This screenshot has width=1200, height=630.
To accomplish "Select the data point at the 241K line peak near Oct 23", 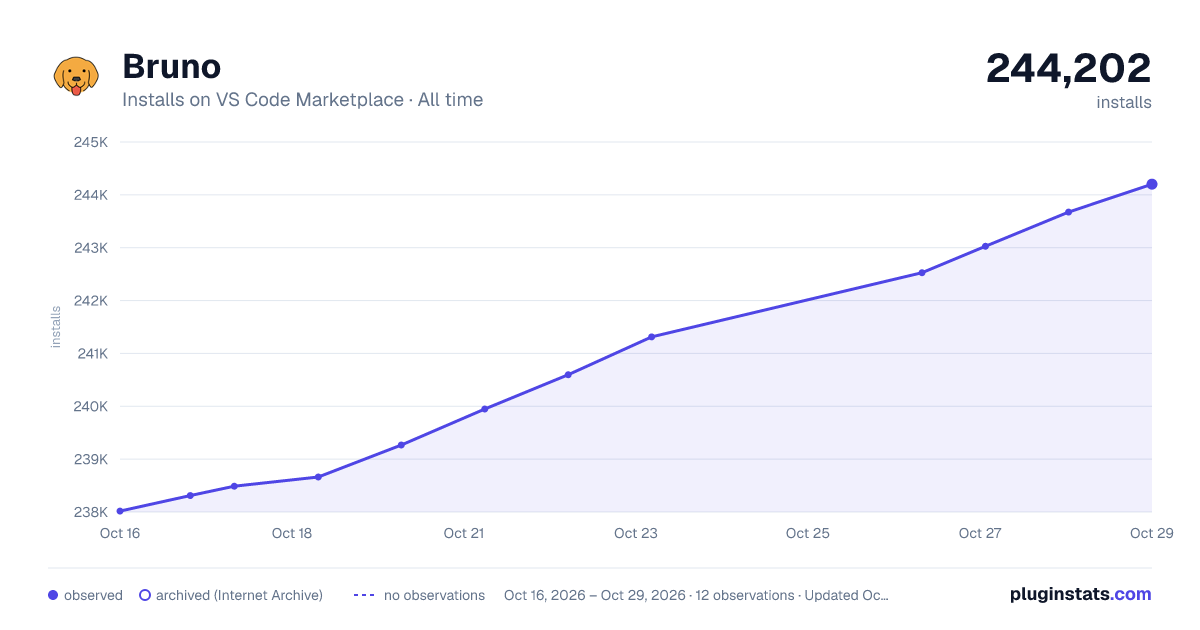I will pyautogui.click(x=652, y=337).
